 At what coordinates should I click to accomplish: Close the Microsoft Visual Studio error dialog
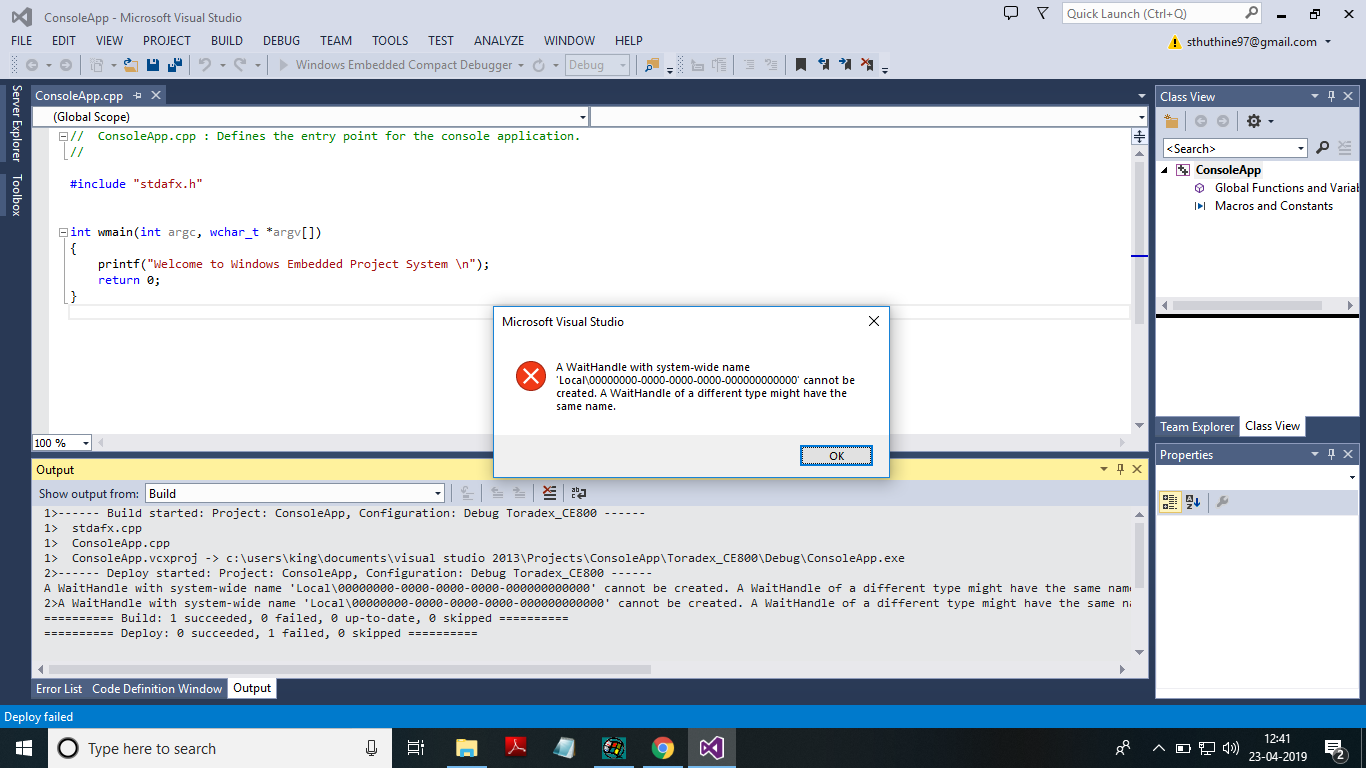tap(873, 322)
